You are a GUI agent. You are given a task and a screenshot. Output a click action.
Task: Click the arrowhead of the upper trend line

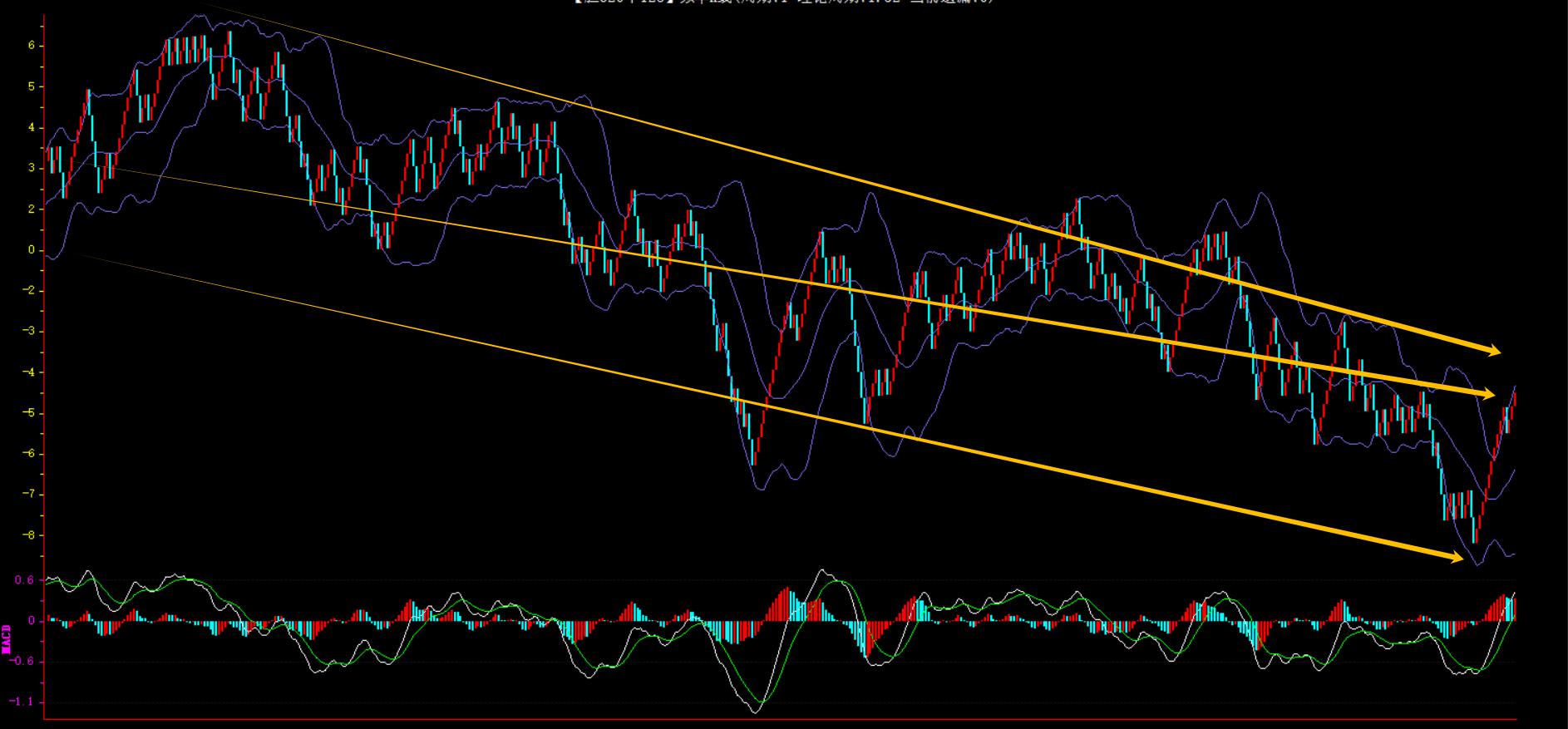pos(1493,351)
